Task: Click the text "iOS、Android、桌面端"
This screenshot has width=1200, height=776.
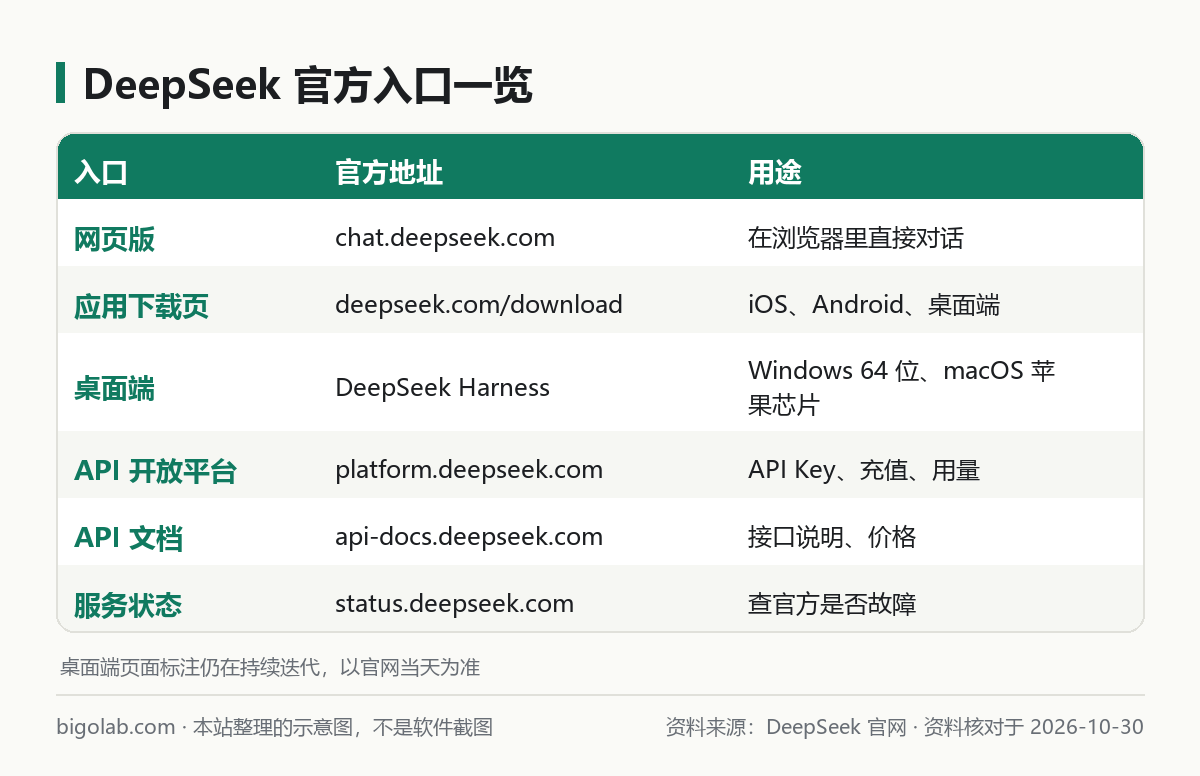Action: click(x=874, y=305)
